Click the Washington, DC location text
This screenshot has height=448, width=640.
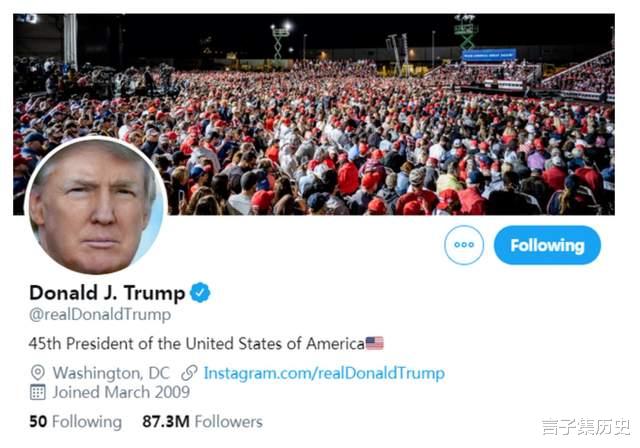pyautogui.click(x=111, y=373)
